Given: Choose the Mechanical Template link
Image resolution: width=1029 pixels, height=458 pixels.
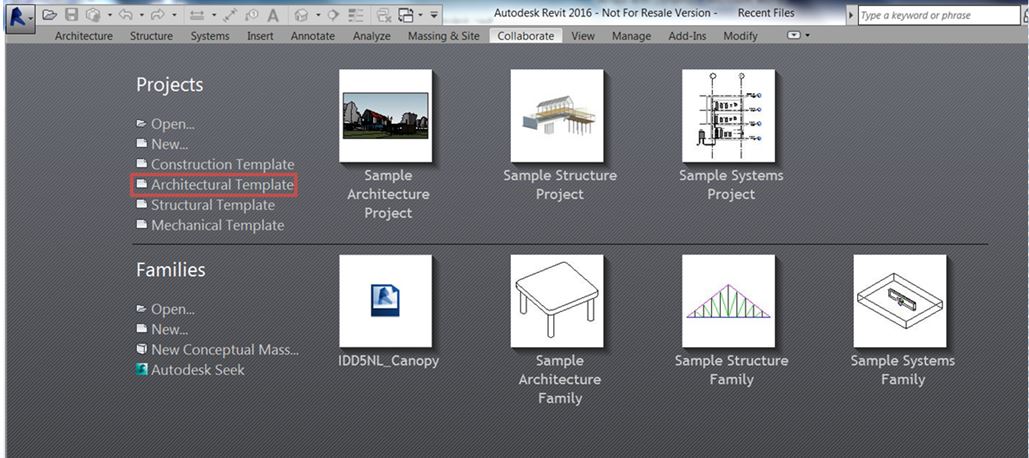Looking at the screenshot, I should point(217,225).
